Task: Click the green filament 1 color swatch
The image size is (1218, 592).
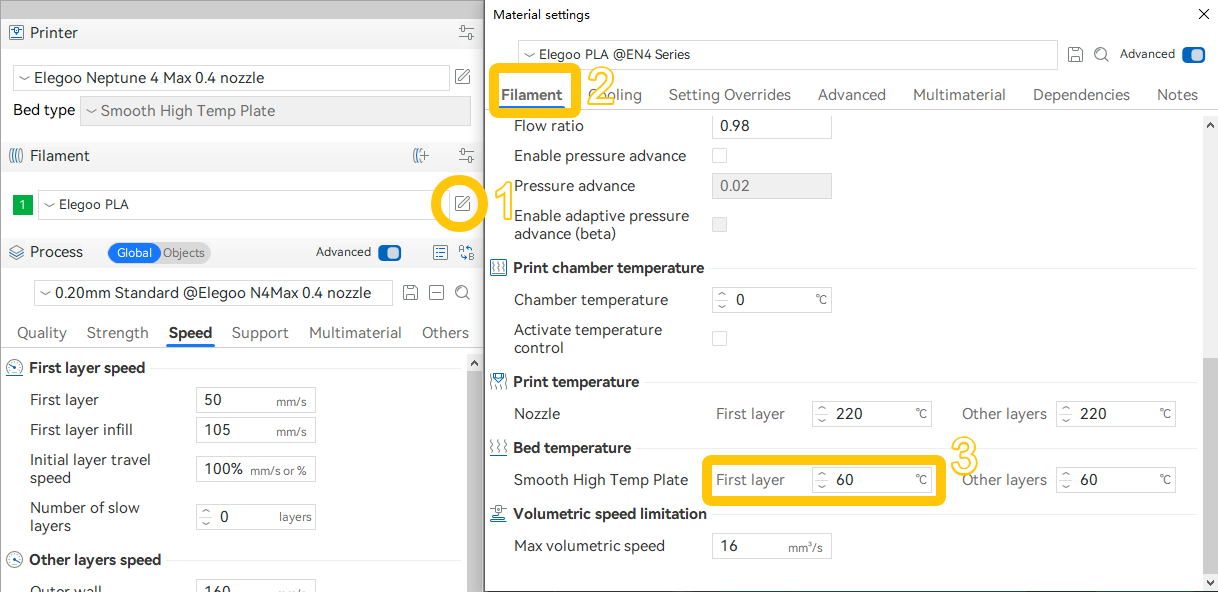Action: click(x=23, y=205)
